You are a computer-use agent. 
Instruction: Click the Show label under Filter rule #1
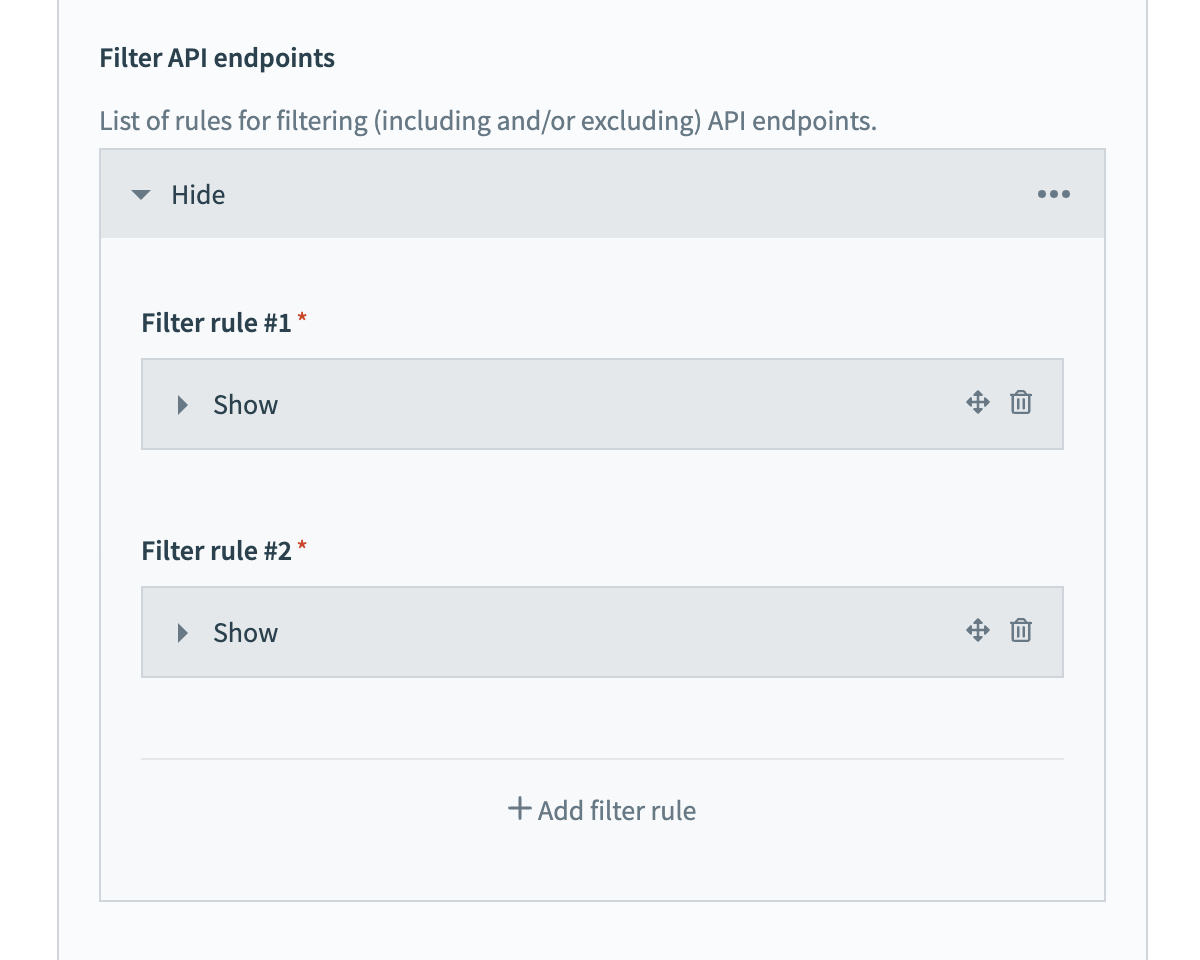click(245, 405)
